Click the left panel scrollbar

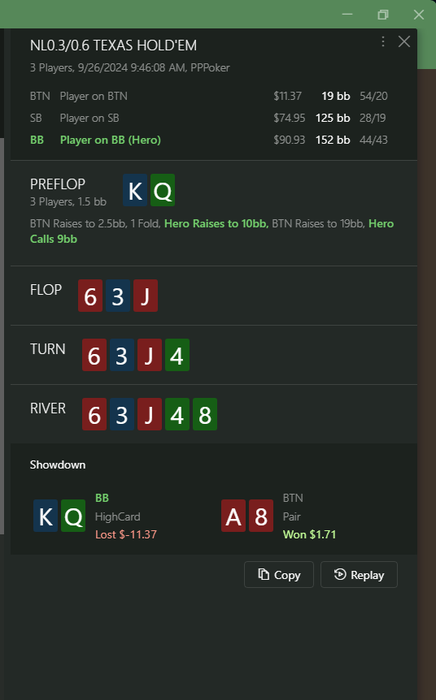tap(2, 335)
